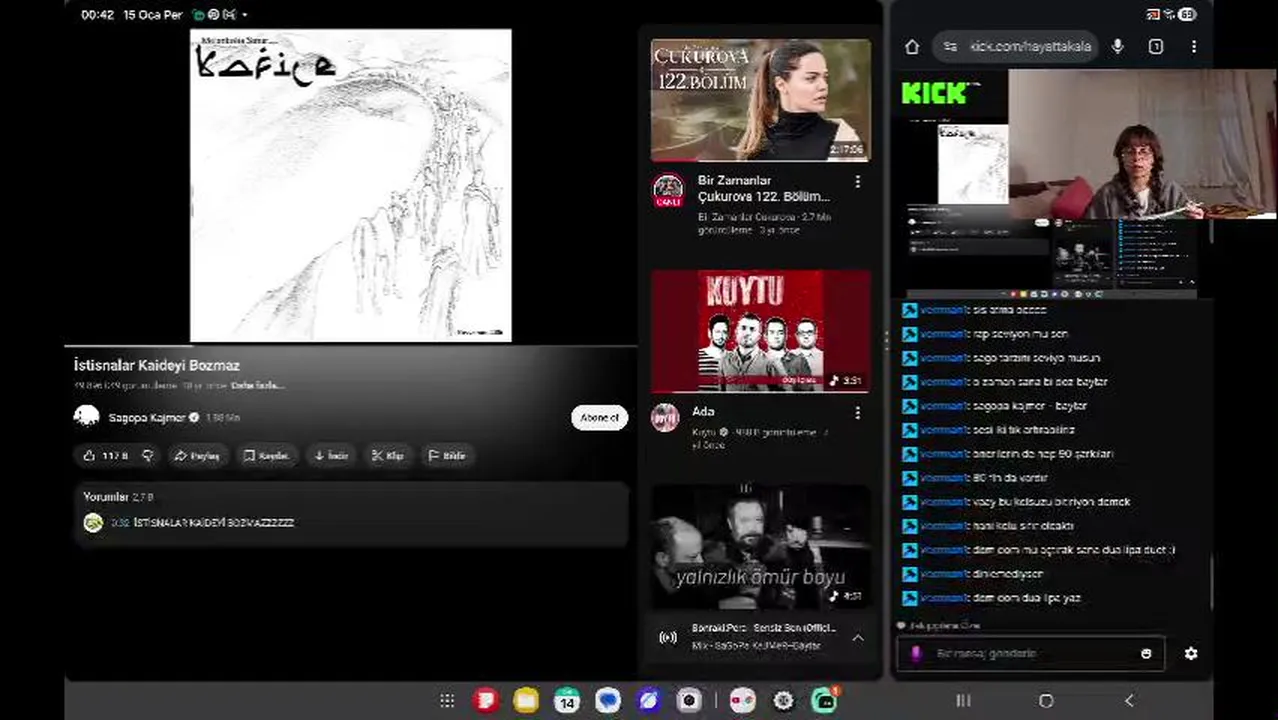The height and width of the screenshot is (720, 1278).
Task: Click the battery indicator showing 69
Action: pos(1187,14)
